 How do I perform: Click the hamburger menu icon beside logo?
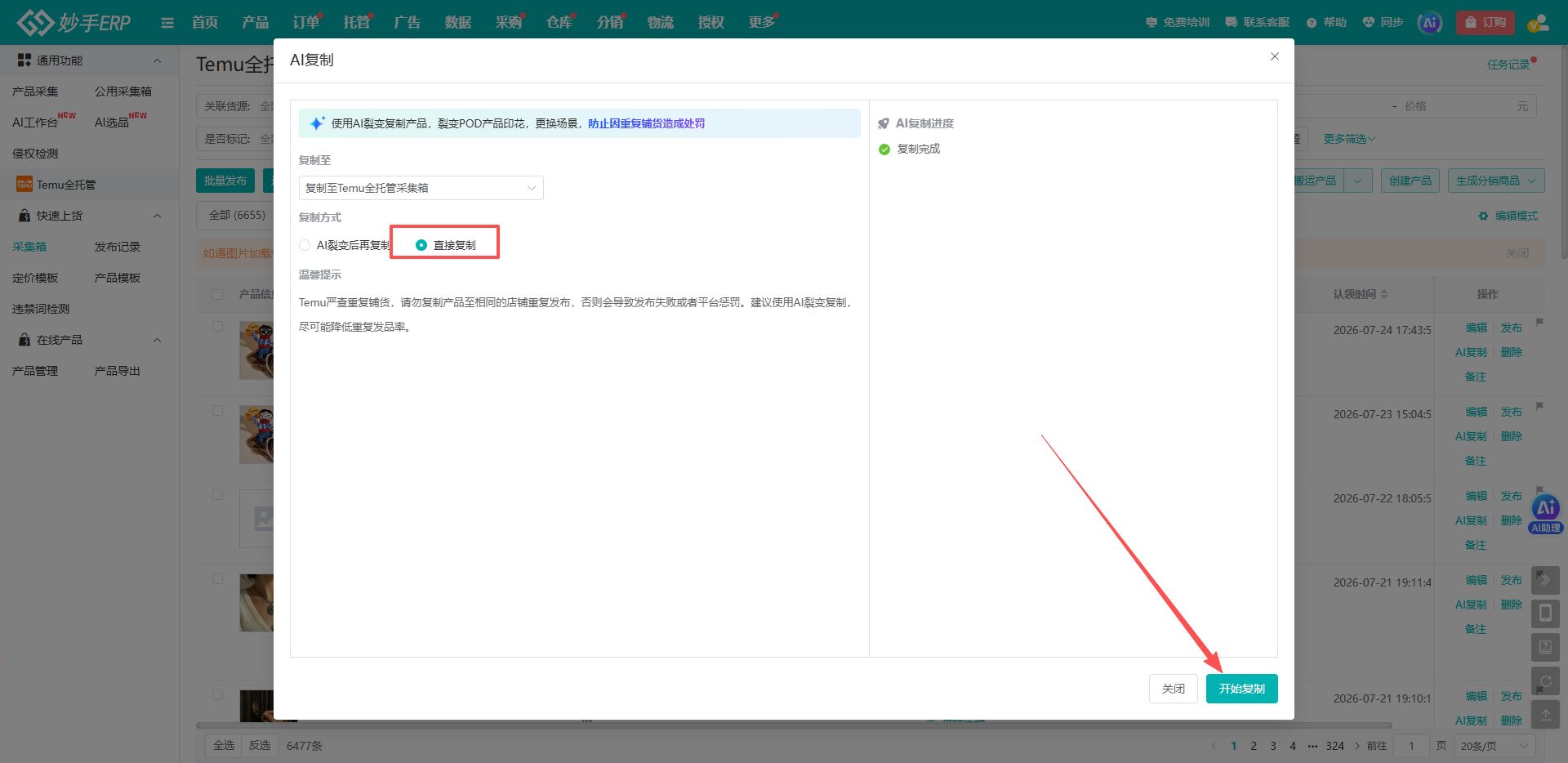click(167, 23)
